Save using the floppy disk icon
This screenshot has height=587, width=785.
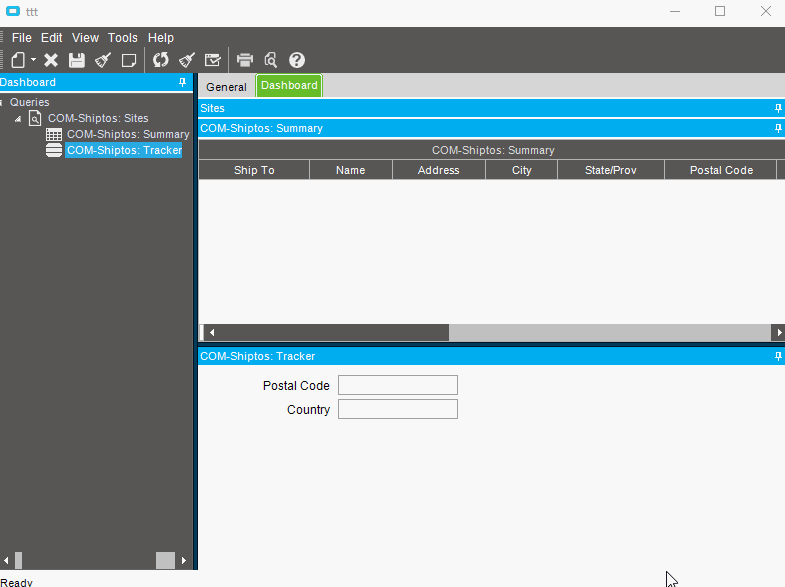pyautogui.click(x=77, y=60)
